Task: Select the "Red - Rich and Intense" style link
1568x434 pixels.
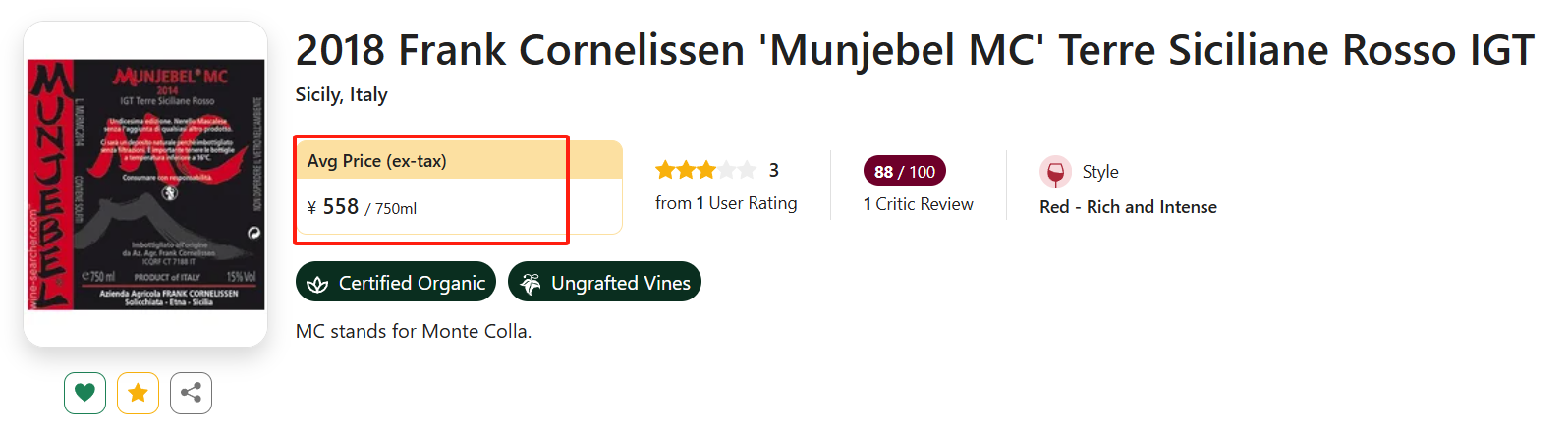Action: pos(1128,207)
